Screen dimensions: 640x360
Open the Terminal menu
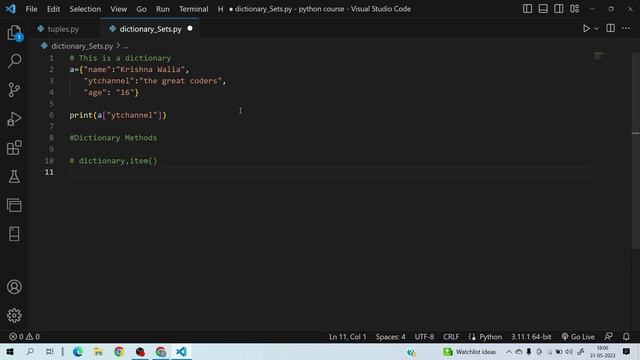[193, 9]
